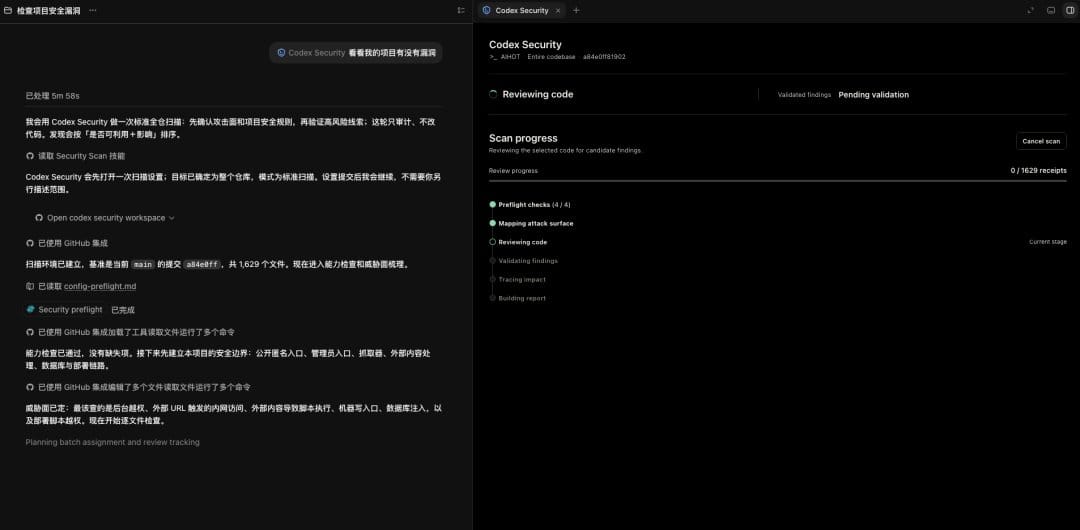The width and height of the screenshot is (1080, 530).
Task: Click the Security preflight label
Action: 70,309
